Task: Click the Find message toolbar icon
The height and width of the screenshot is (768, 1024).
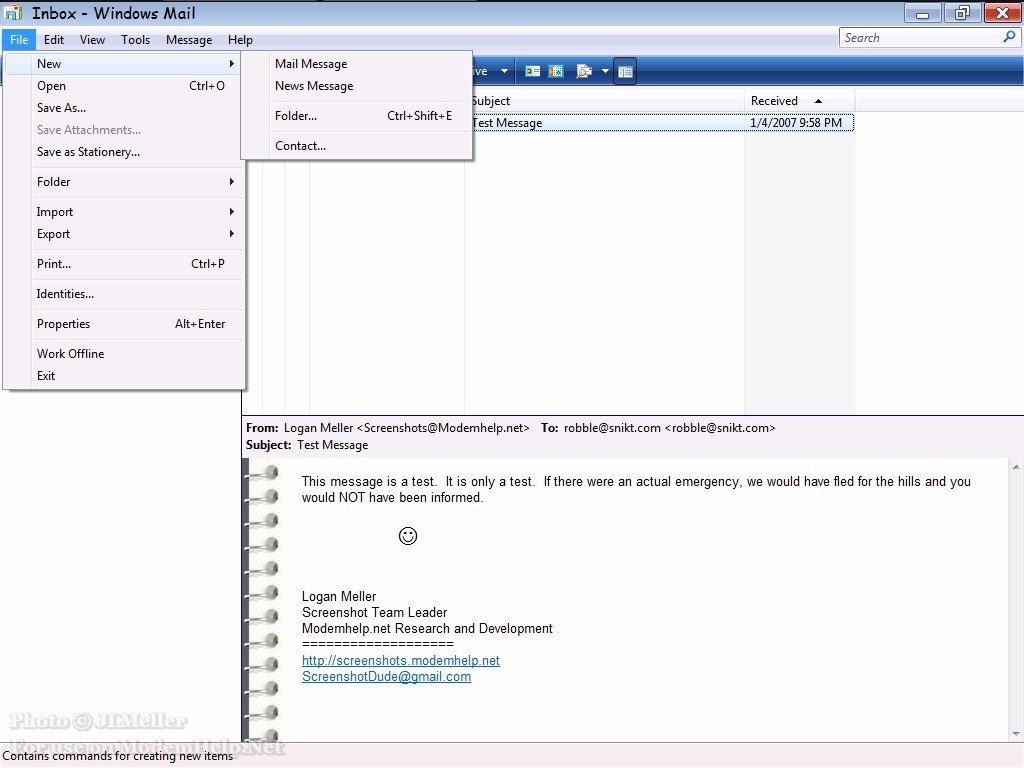Action: point(584,71)
